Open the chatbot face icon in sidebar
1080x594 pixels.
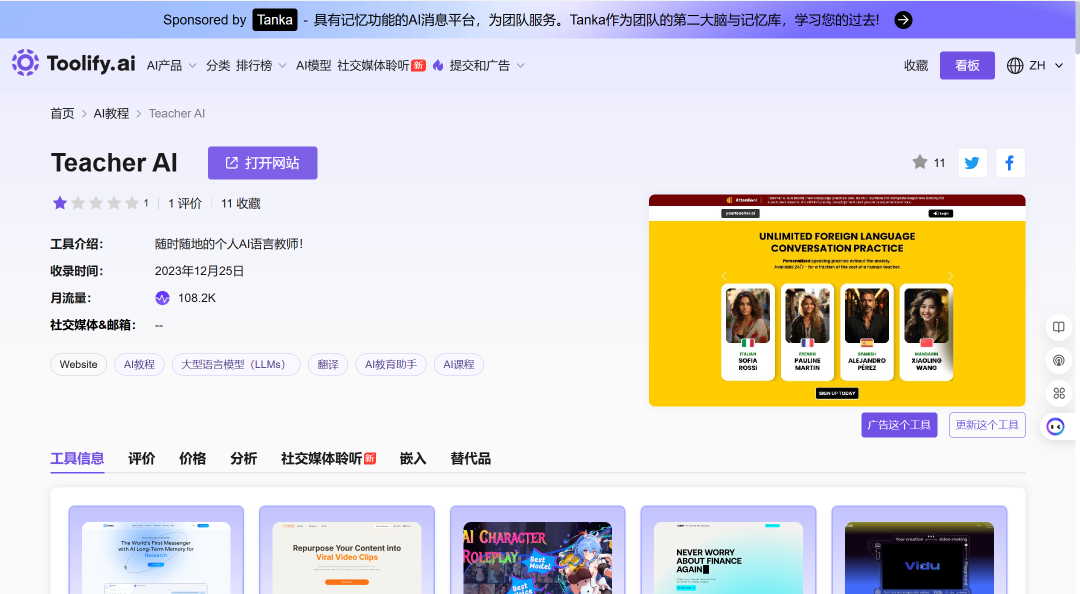click(x=1055, y=427)
